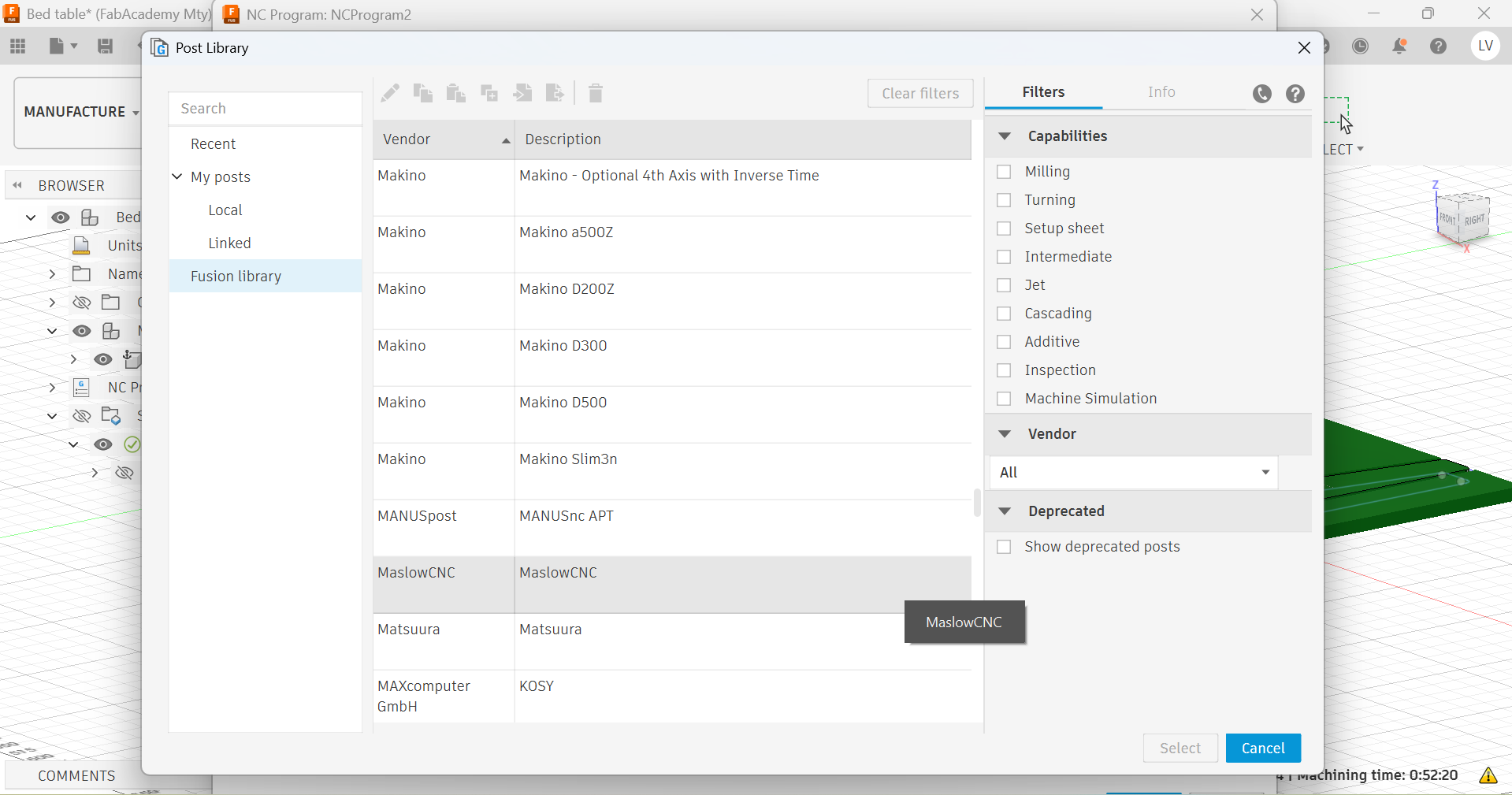Click the Duplicate post toolbar icon

coord(489,93)
